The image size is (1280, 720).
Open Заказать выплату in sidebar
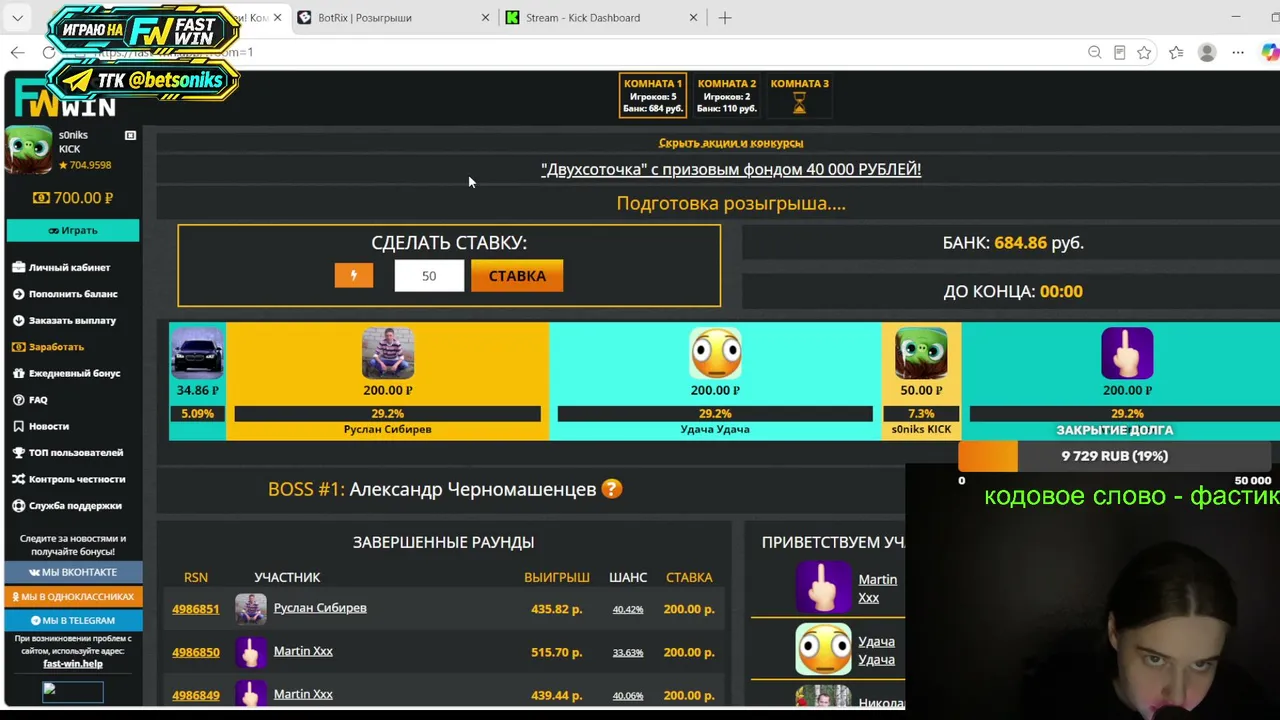coord(64,321)
